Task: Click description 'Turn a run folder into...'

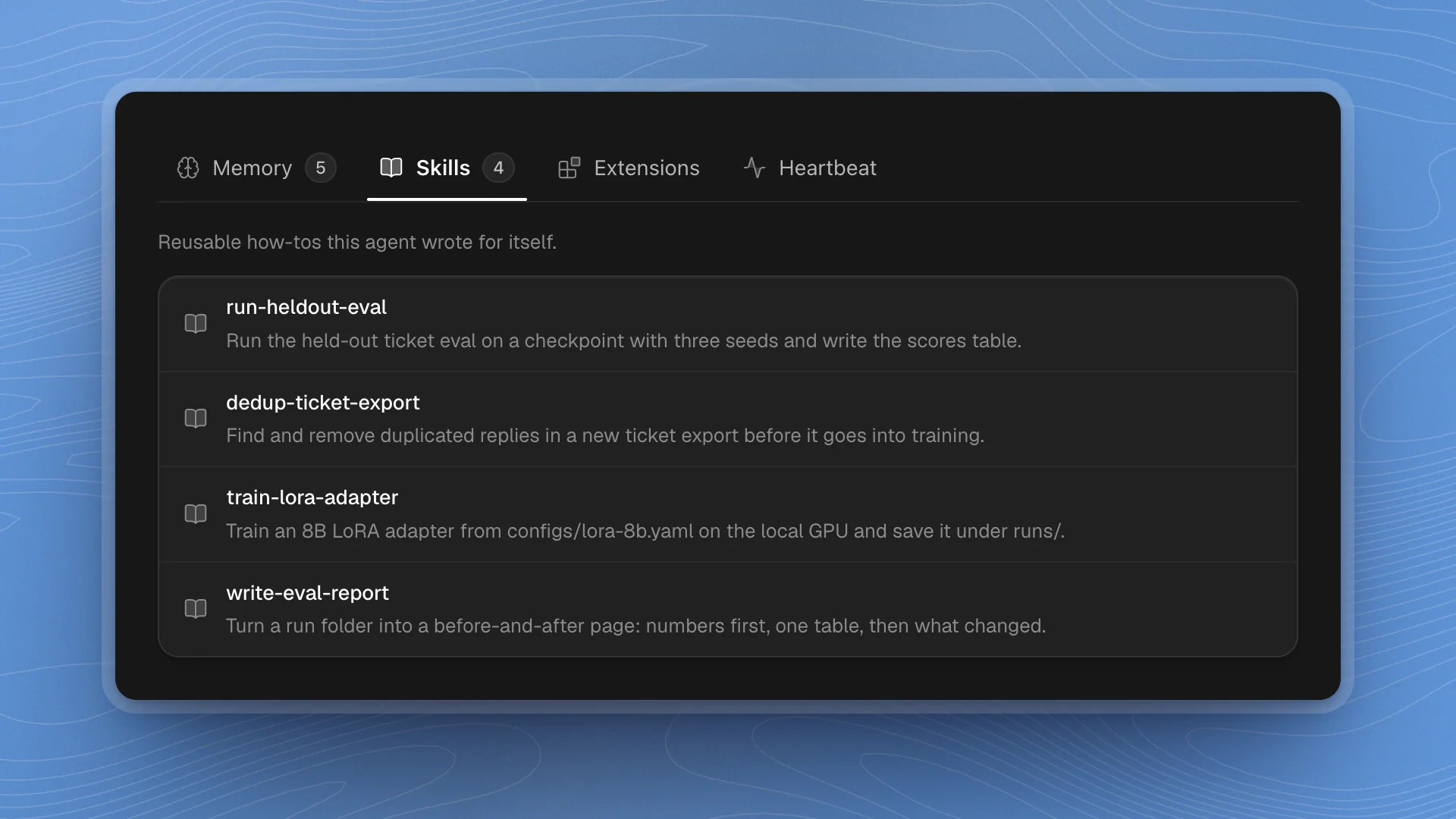Action: tap(635, 626)
